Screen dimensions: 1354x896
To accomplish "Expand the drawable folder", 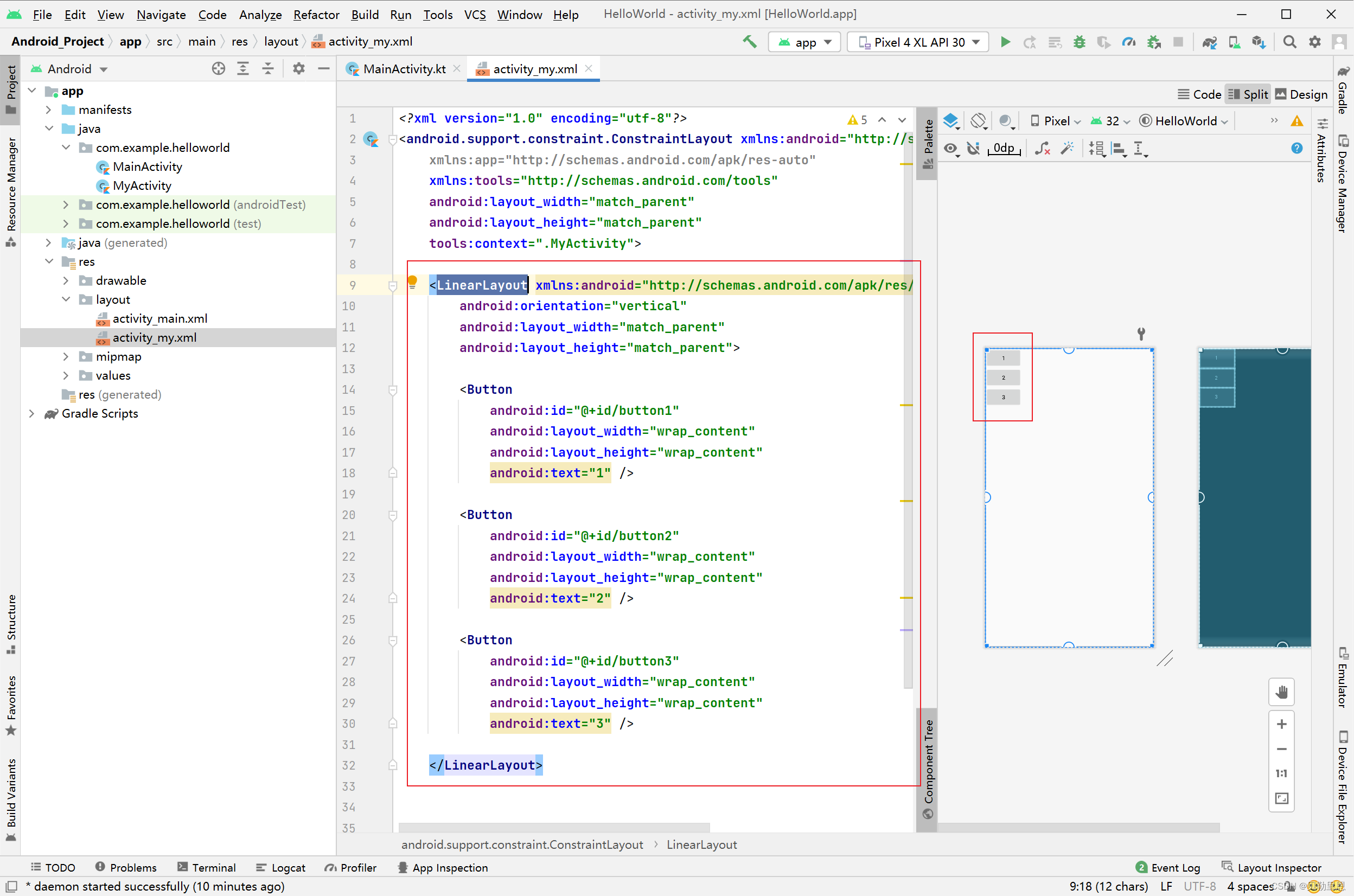I will click(66, 280).
